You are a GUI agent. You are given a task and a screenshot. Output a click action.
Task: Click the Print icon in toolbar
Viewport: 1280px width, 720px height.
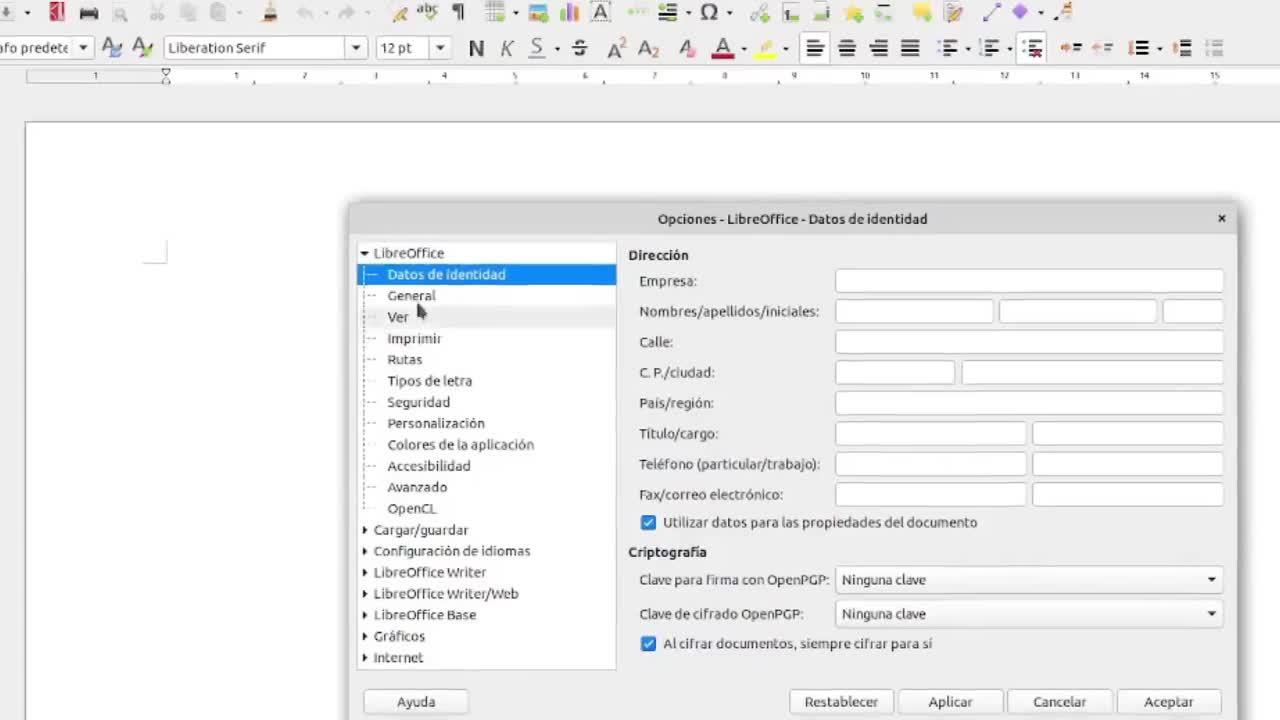pos(89,13)
